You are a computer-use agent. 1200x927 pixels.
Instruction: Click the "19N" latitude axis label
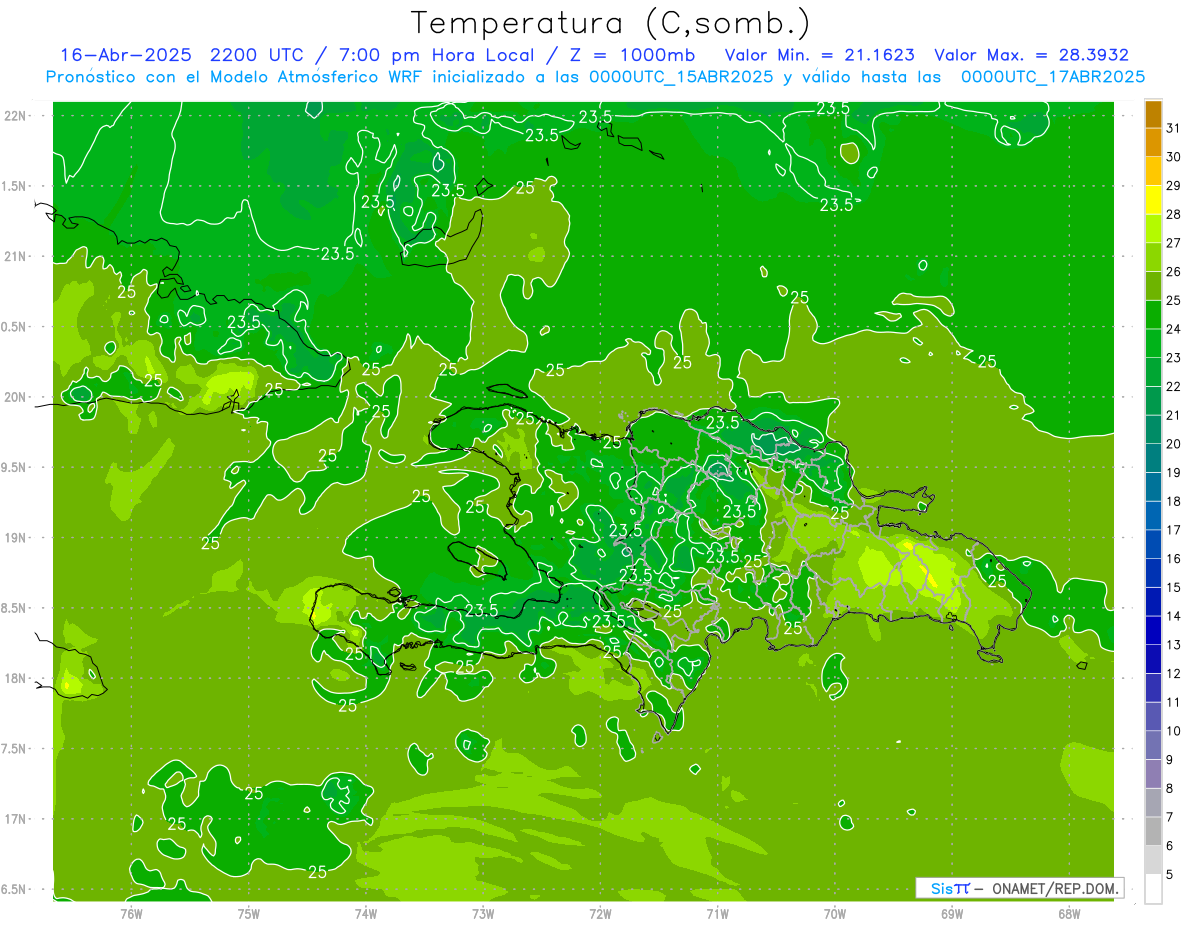click(14, 538)
